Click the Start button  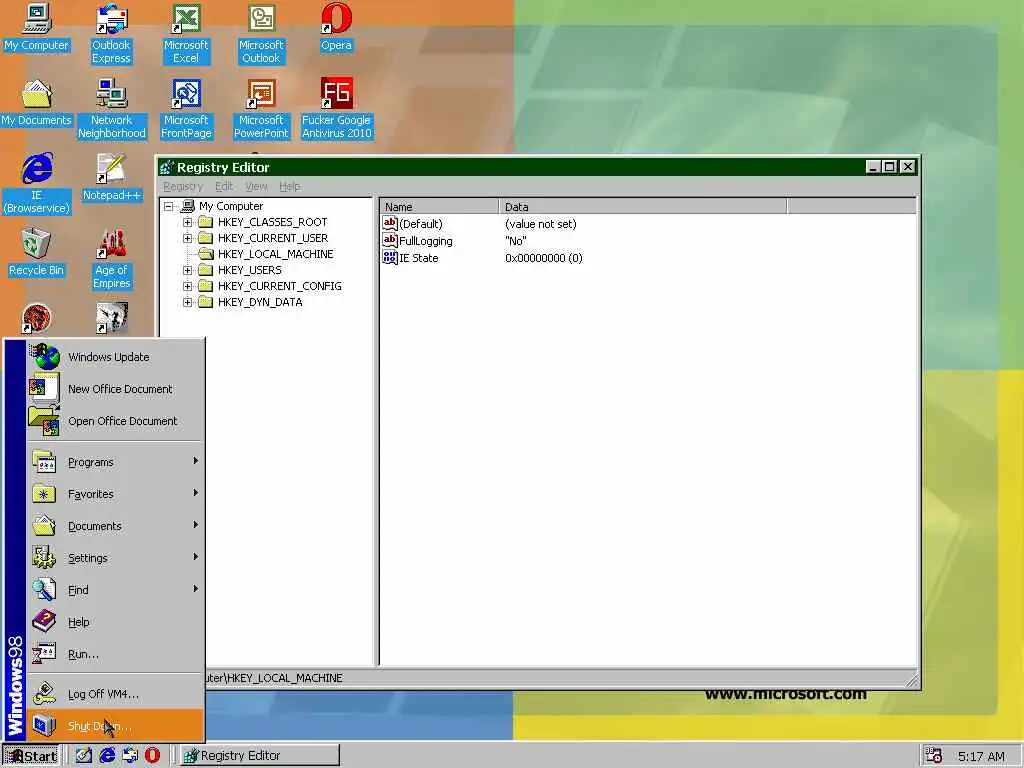(x=31, y=756)
